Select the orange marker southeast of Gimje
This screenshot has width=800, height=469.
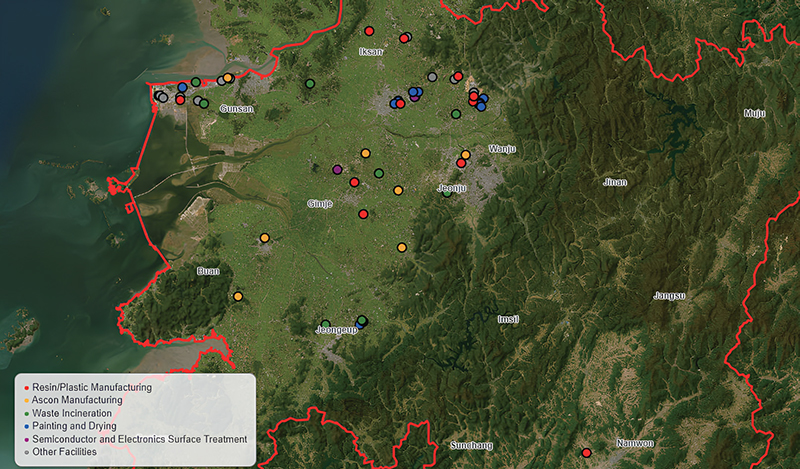pyautogui.click(x=402, y=248)
